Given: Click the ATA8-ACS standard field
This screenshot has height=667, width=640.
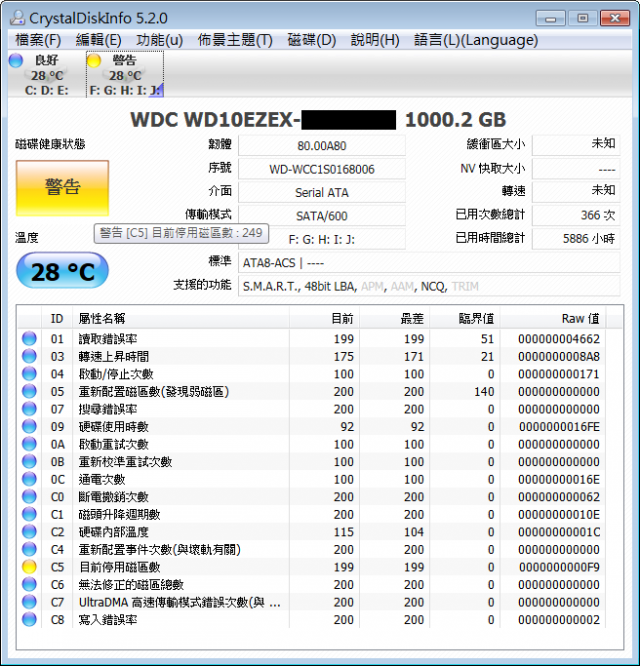Looking at the screenshot, I should [429, 263].
